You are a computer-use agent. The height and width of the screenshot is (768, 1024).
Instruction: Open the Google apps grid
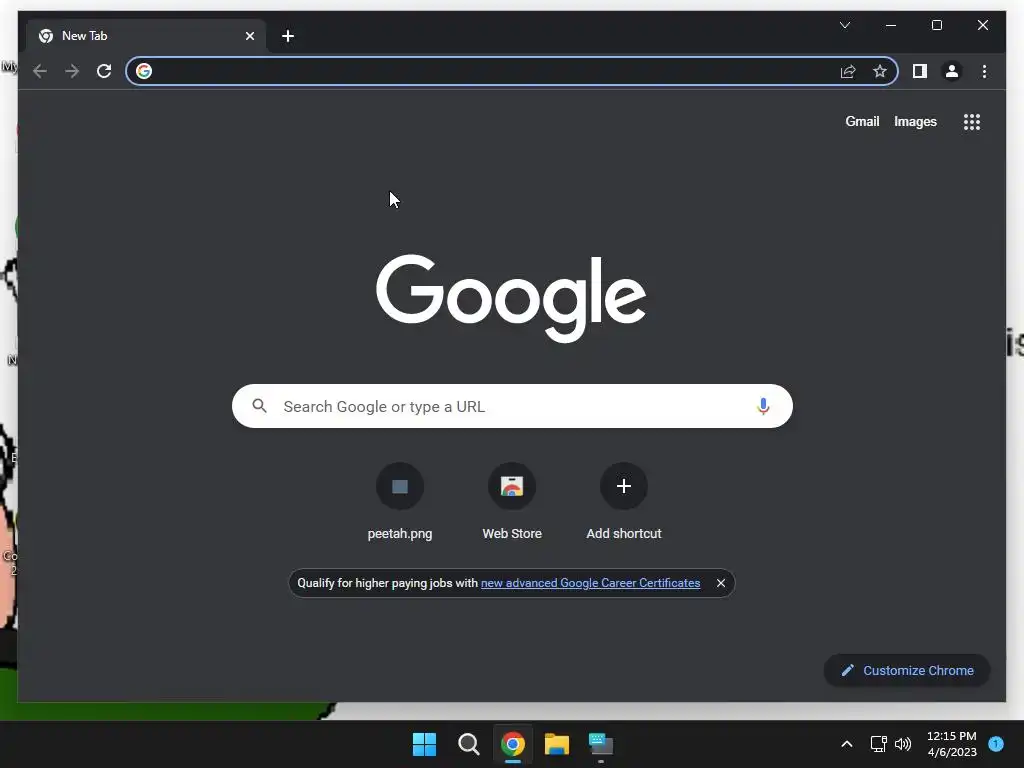click(972, 121)
